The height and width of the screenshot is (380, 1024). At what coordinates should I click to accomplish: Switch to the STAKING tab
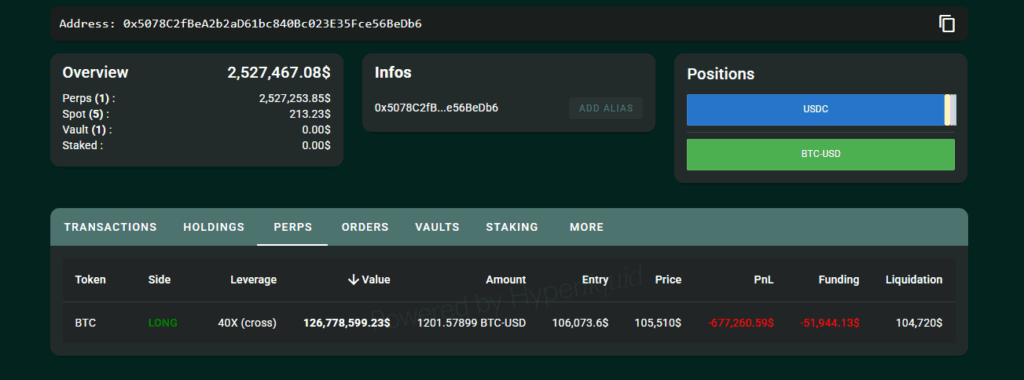512,227
